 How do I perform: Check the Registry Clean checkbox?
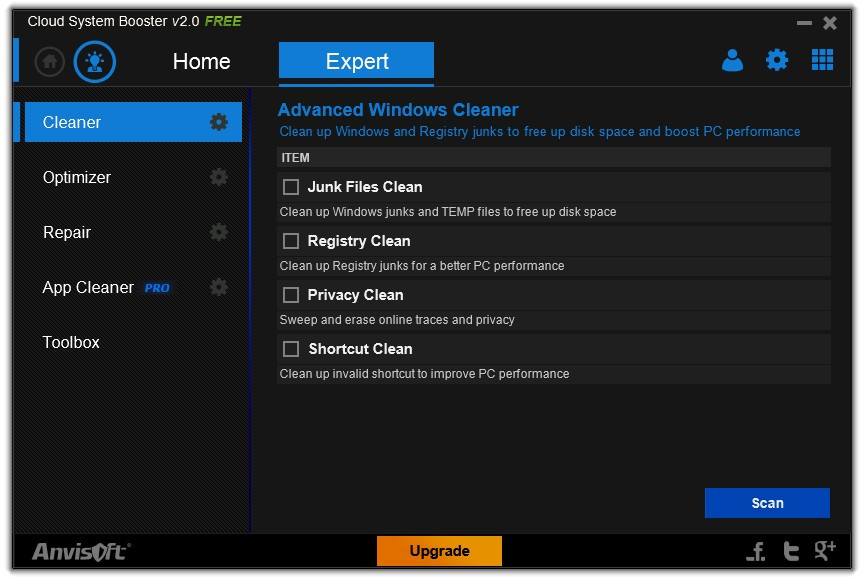[291, 241]
